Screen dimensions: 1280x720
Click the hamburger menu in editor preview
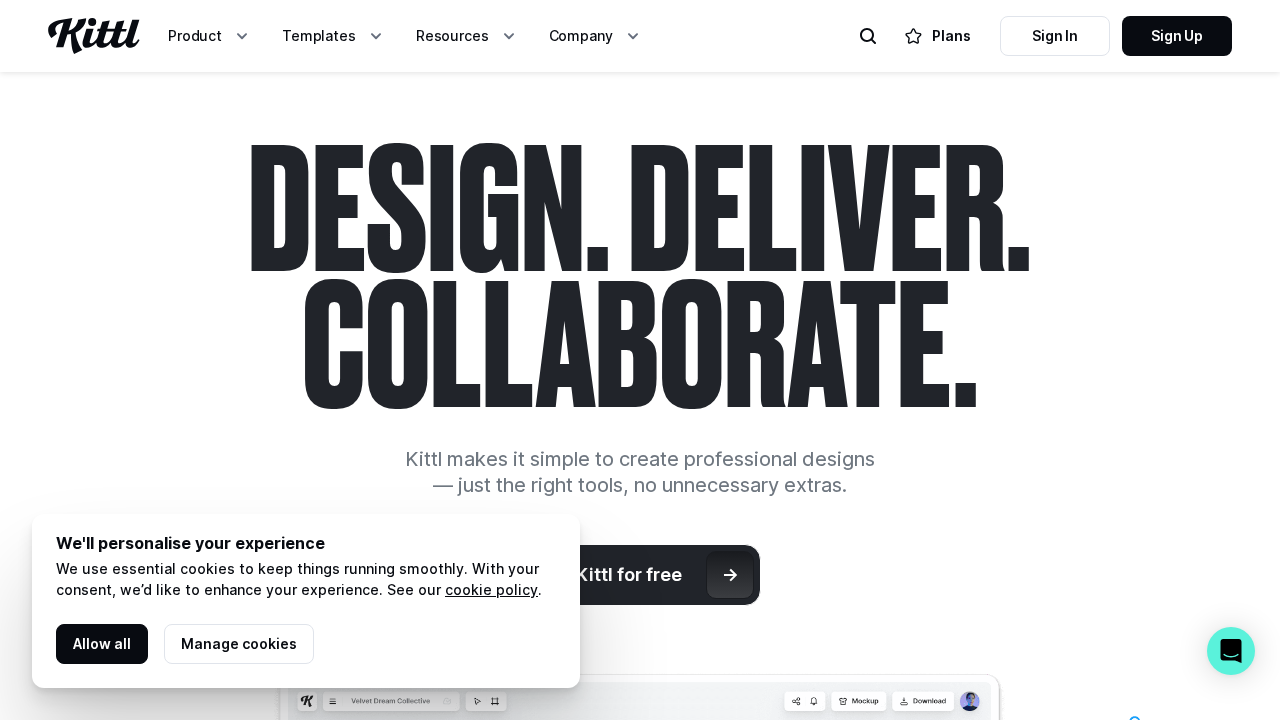pos(333,701)
